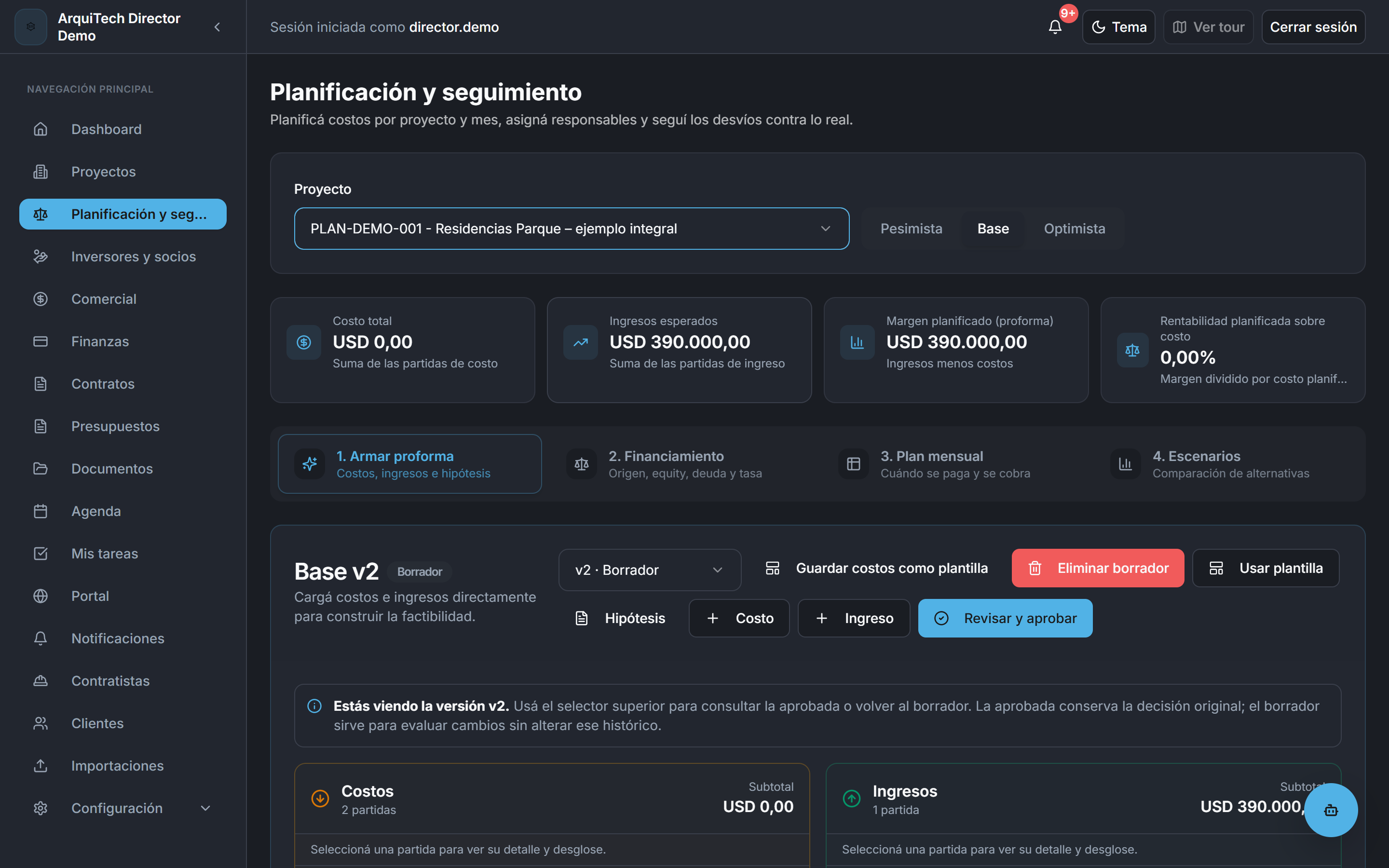Click the info icon in version notice
The height and width of the screenshot is (868, 1389).
click(x=314, y=706)
